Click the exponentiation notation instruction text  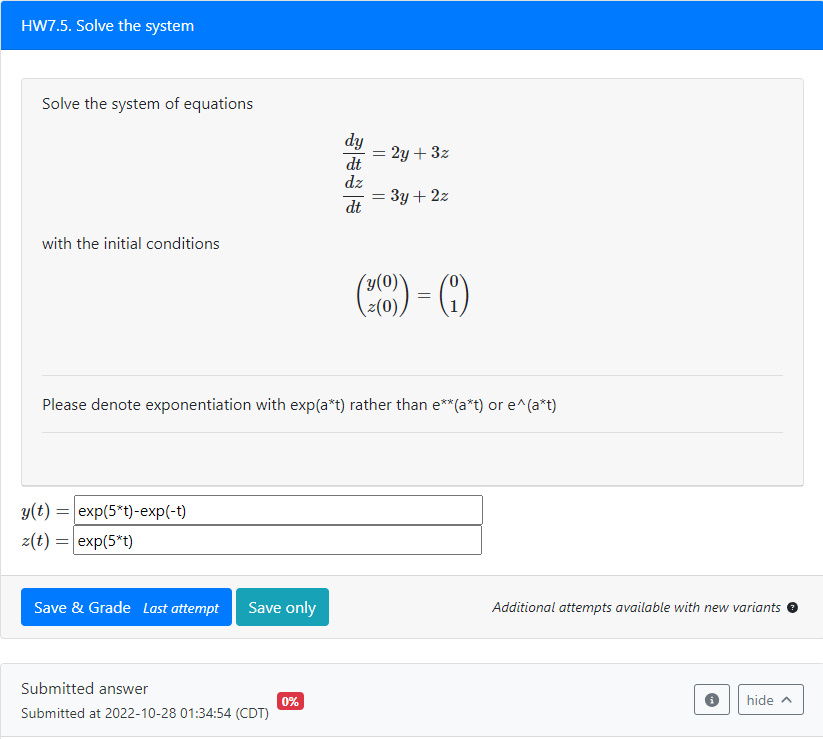[x=298, y=404]
